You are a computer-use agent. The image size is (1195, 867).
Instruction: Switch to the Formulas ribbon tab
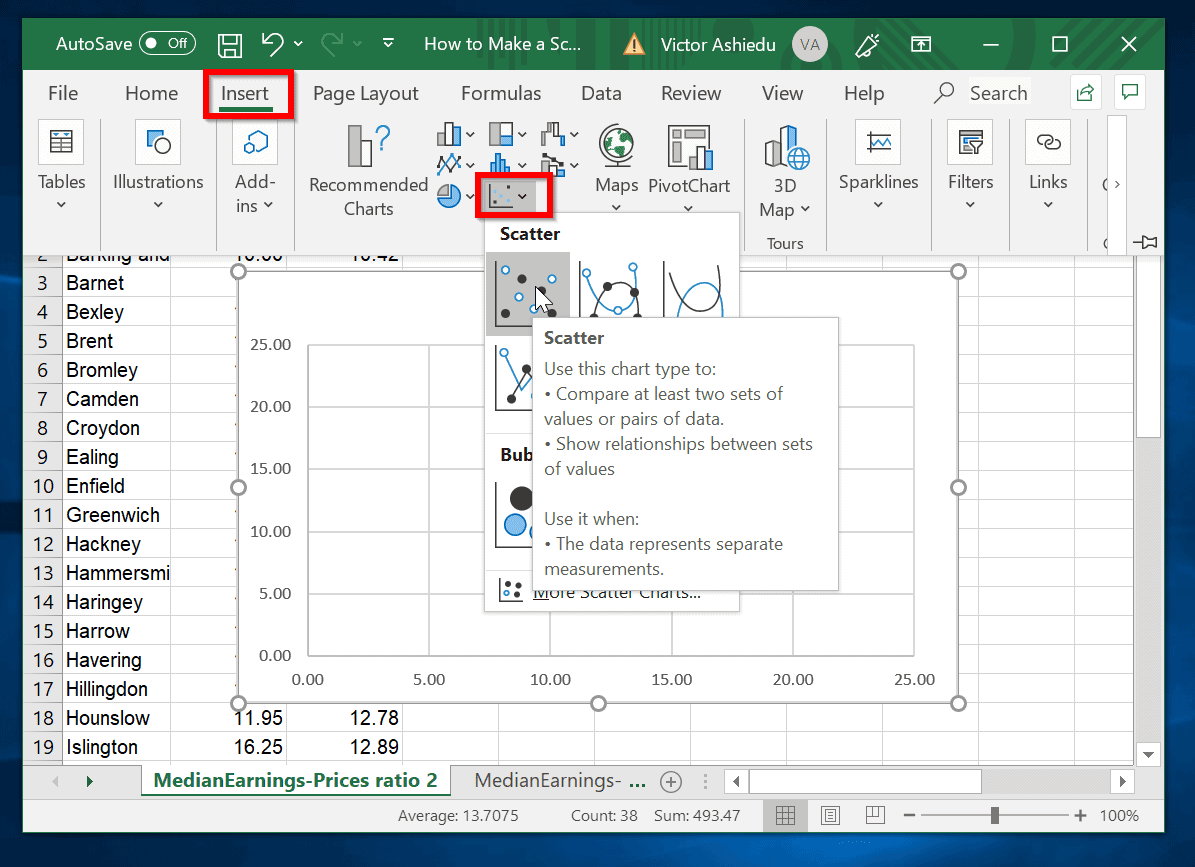click(500, 92)
